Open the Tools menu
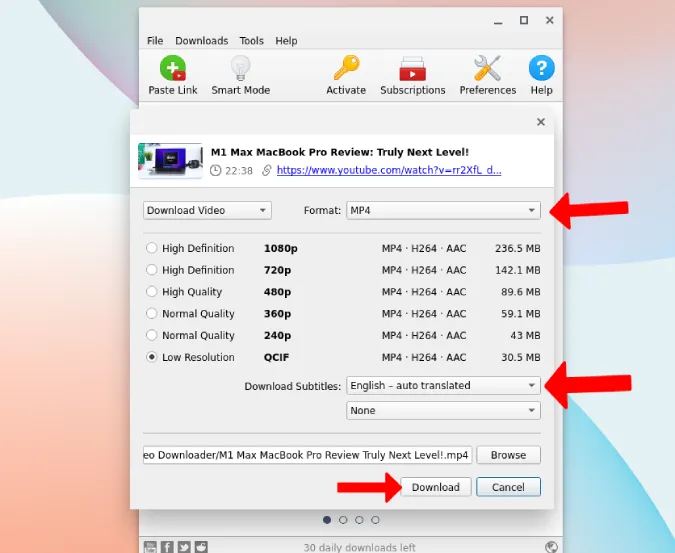The width and height of the screenshot is (675, 553). pyautogui.click(x=251, y=41)
